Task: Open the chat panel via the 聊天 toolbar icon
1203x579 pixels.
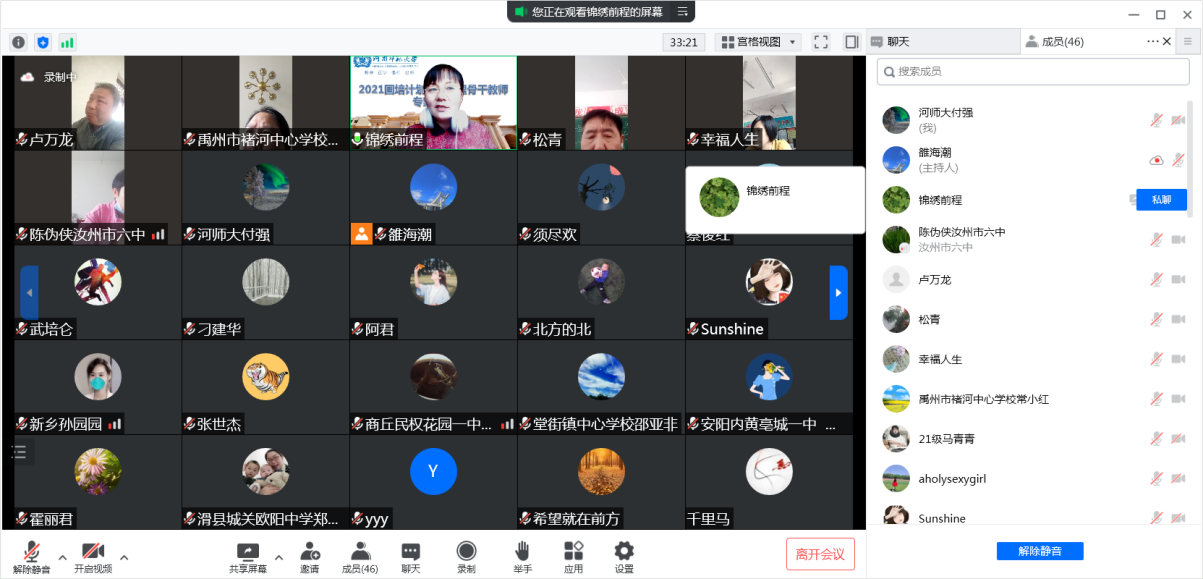Action: click(409, 554)
